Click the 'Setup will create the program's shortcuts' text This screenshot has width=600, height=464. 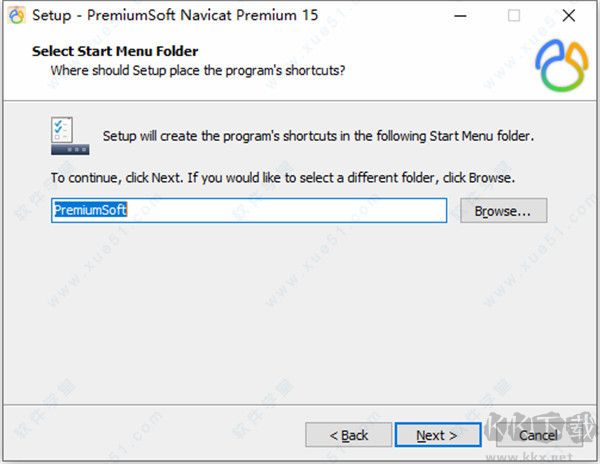point(318,136)
